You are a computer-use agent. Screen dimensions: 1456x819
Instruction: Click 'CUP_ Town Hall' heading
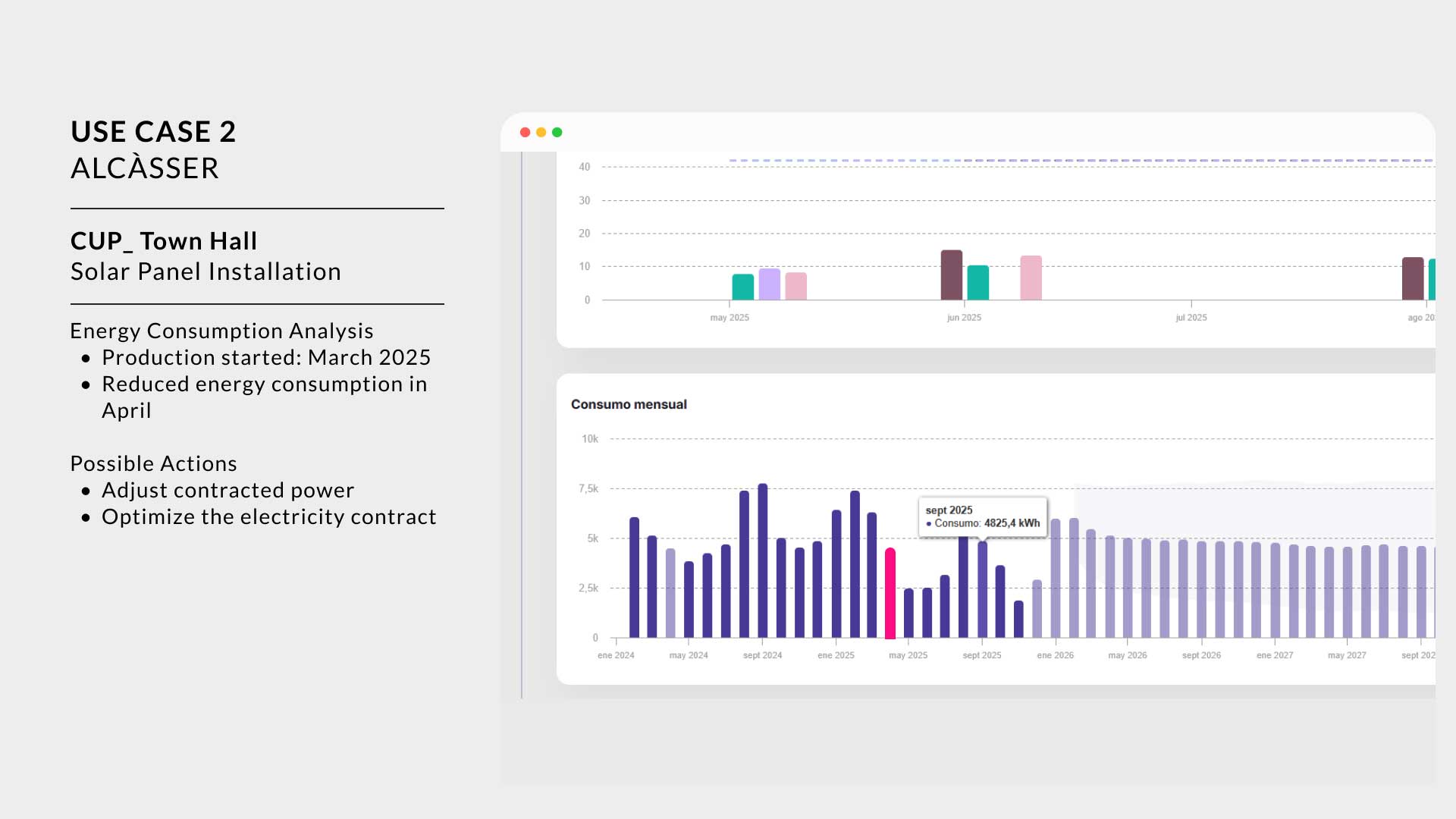[164, 241]
